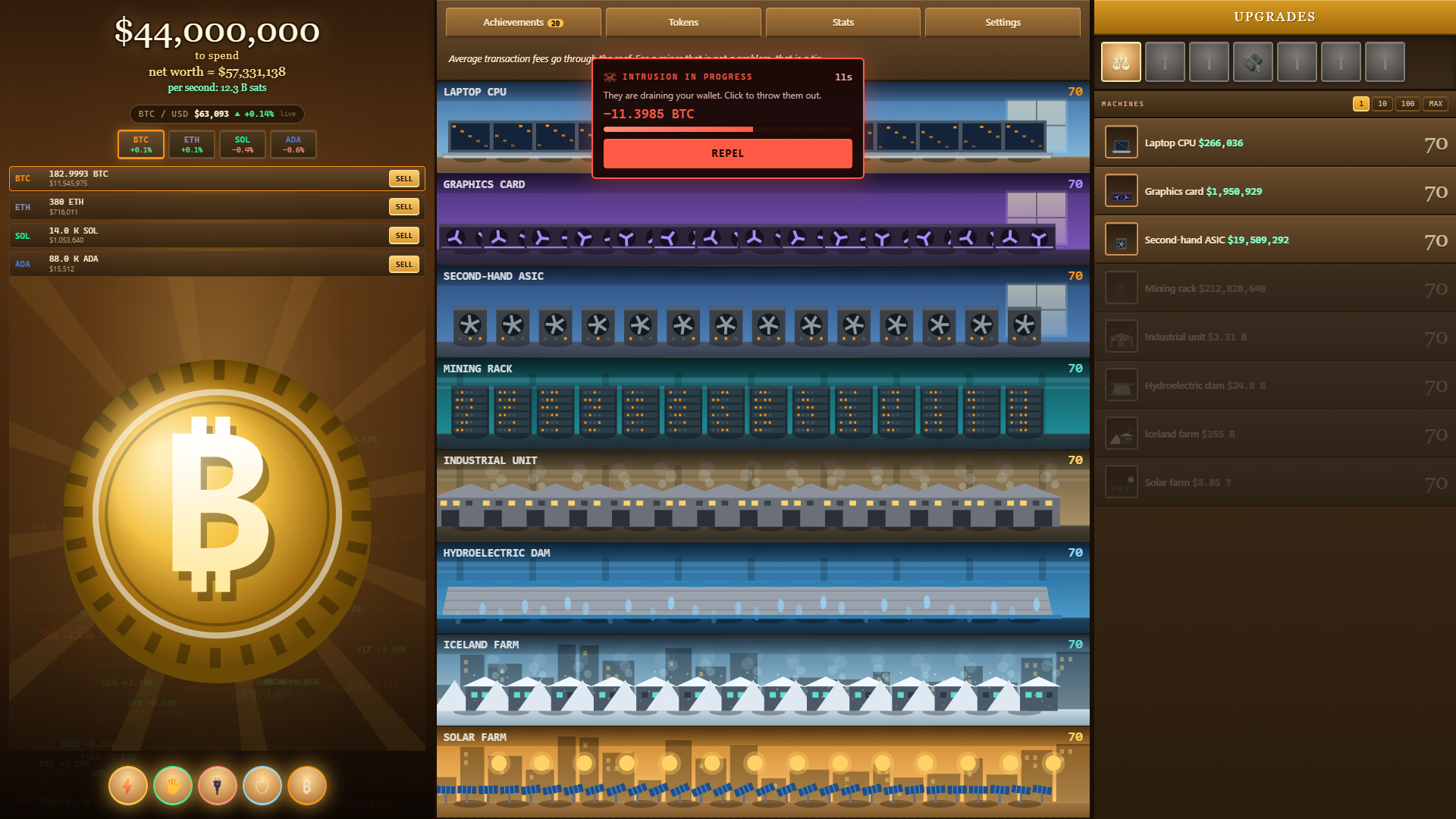Click the Graphics card machine icon
The width and height of the screenshot is (1456, 819).
coord(1122,191)
